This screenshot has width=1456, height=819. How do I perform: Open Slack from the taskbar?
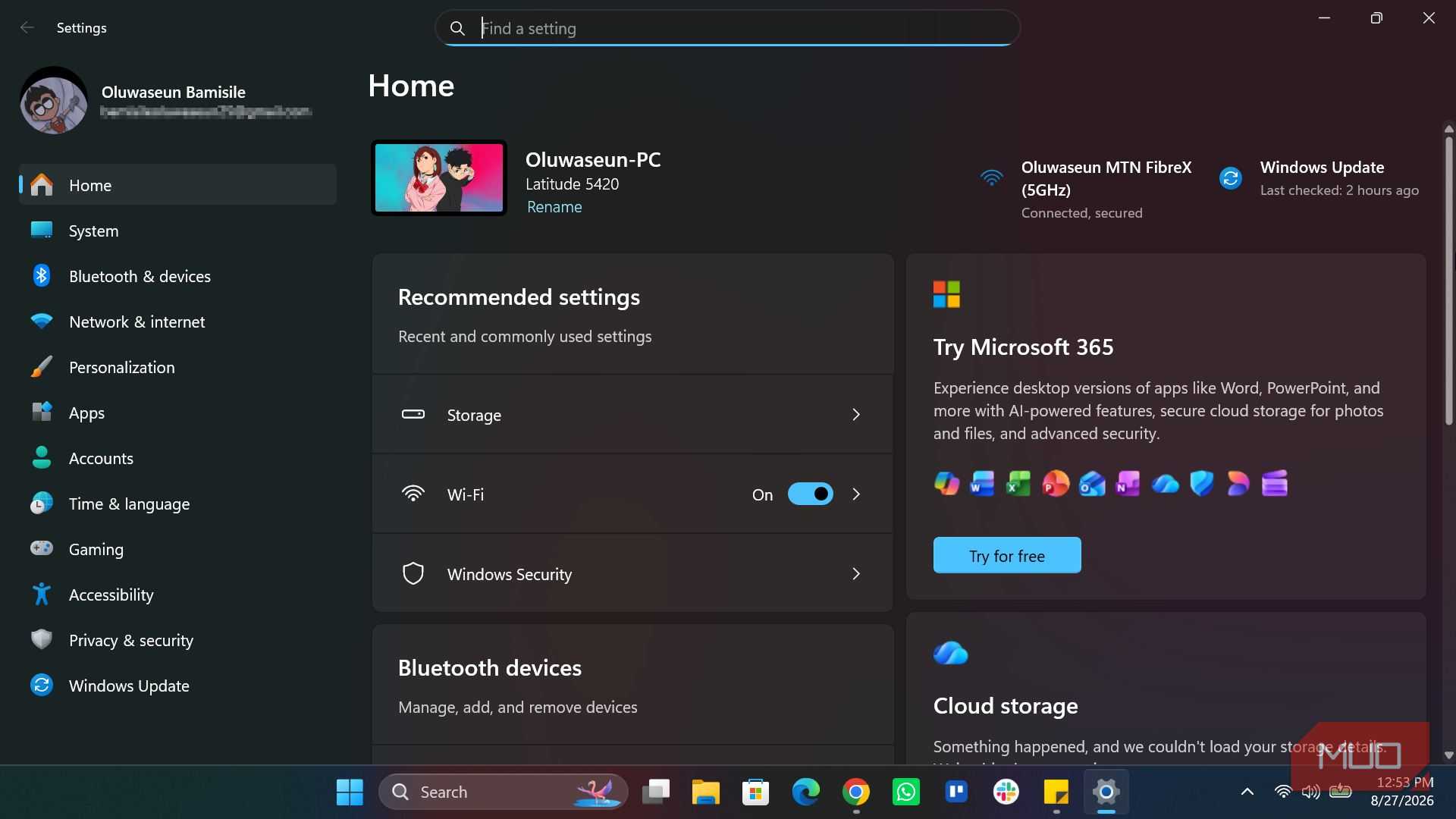click(1006, 792)
